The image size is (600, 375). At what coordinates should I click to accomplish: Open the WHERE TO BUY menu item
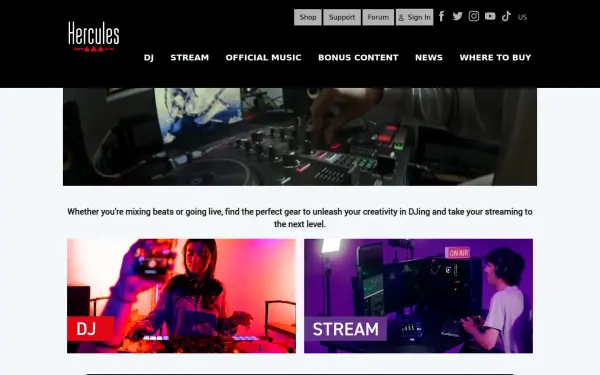pyautogui.click(x=495, y=58)
